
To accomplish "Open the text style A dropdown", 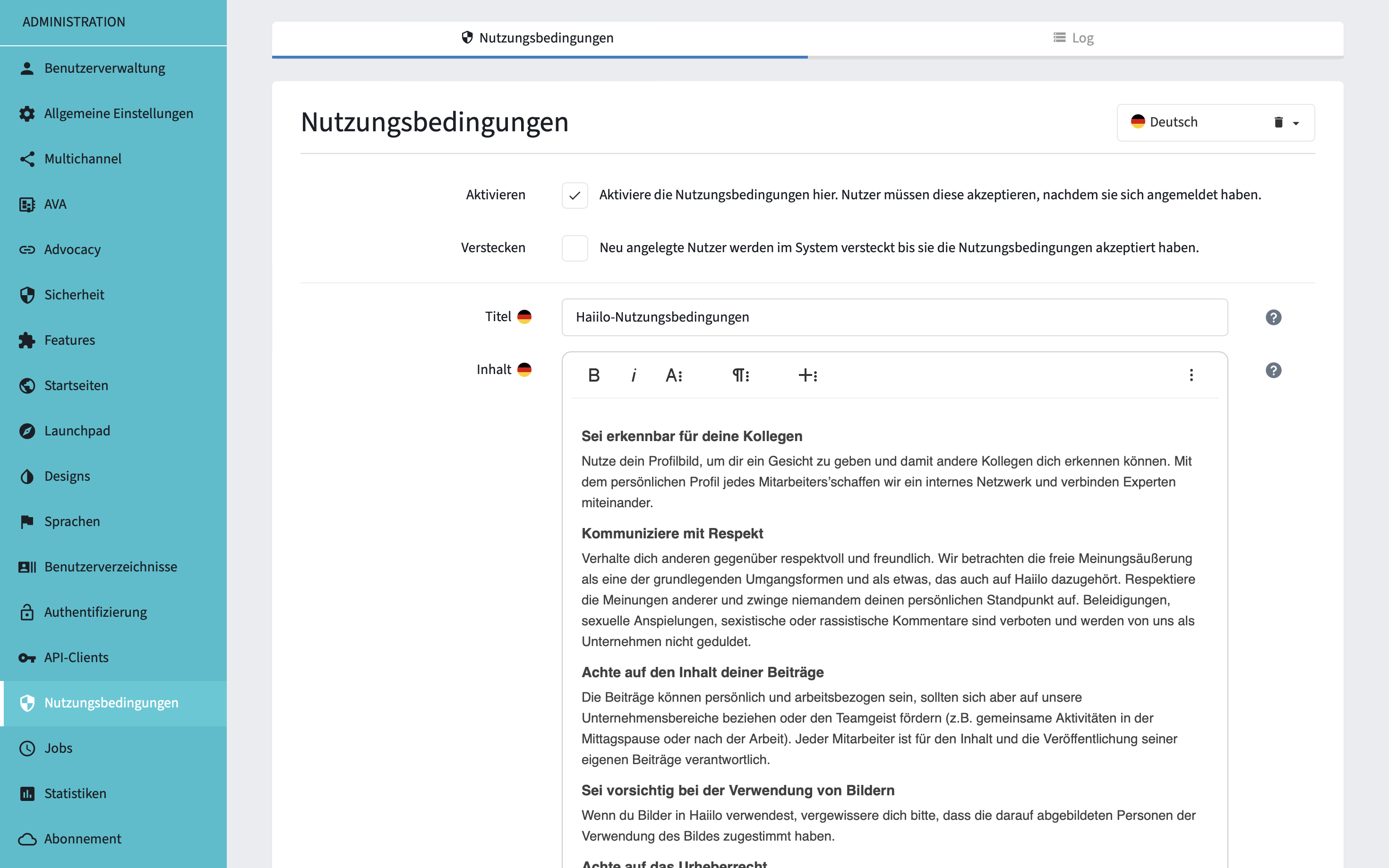I will (674, 375).
